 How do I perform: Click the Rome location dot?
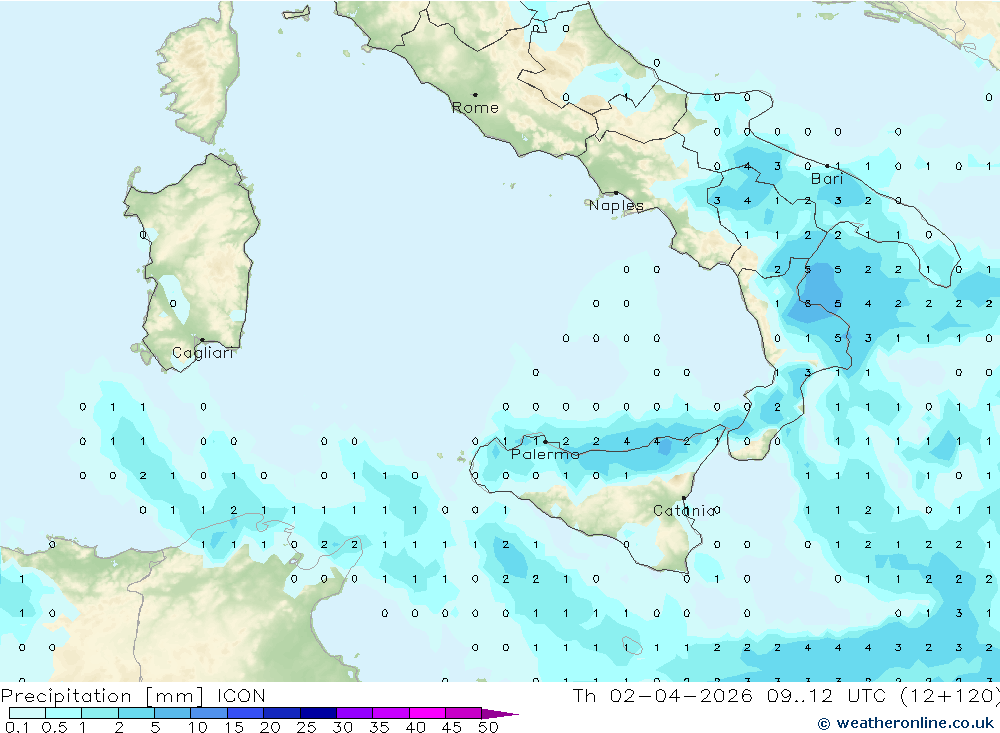point(475,95)
